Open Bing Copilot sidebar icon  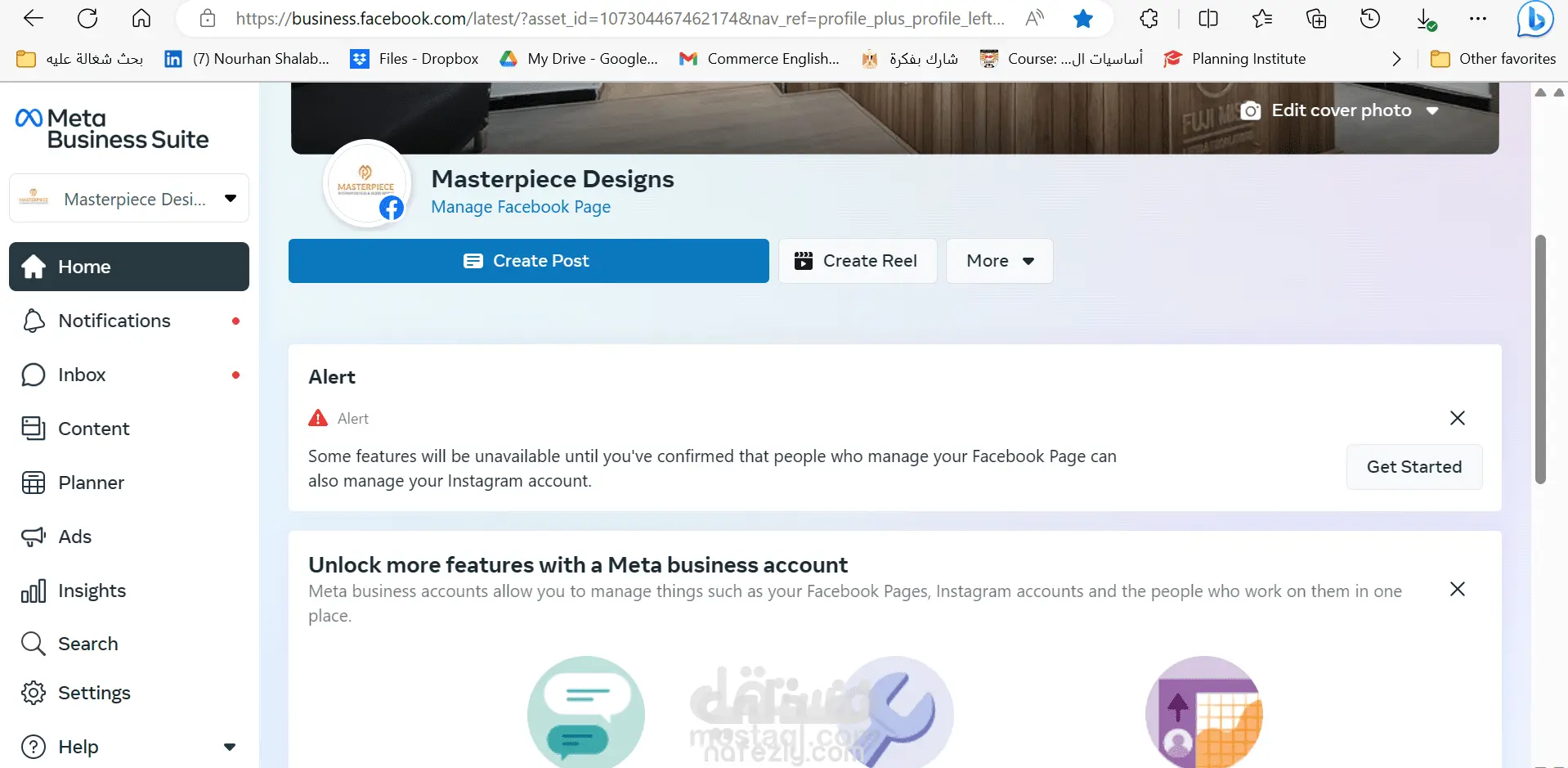[1534, 19]
